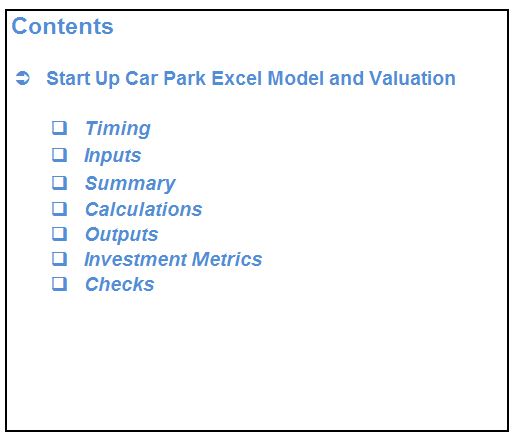This screenshot has height=437, width=514.
Task: Click the Contents title text
Action: tap(62, 26)
